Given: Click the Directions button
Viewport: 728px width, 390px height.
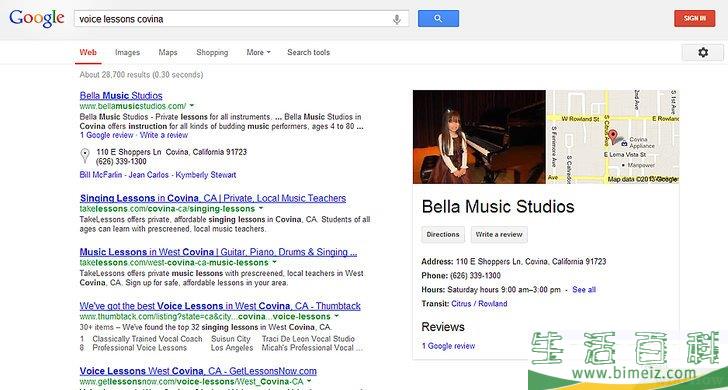Looking at the screenshot, I should (442, 234).
